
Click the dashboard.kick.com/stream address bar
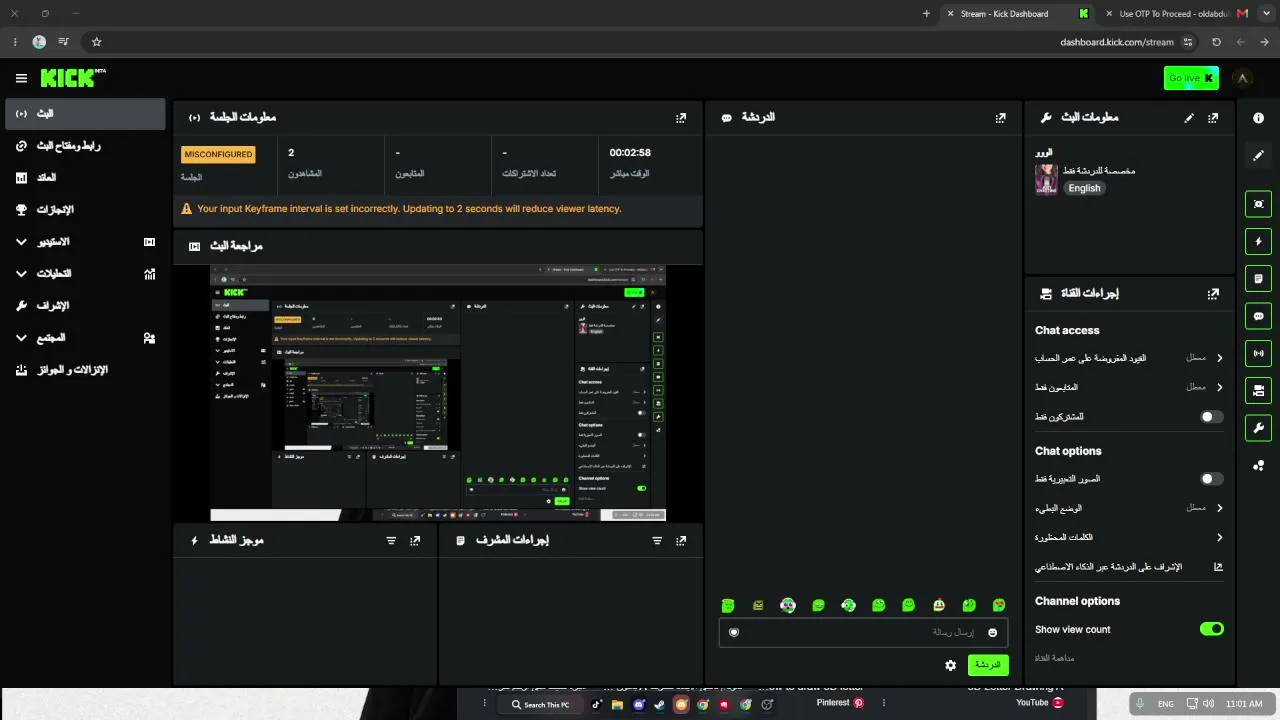point(1116,42)
